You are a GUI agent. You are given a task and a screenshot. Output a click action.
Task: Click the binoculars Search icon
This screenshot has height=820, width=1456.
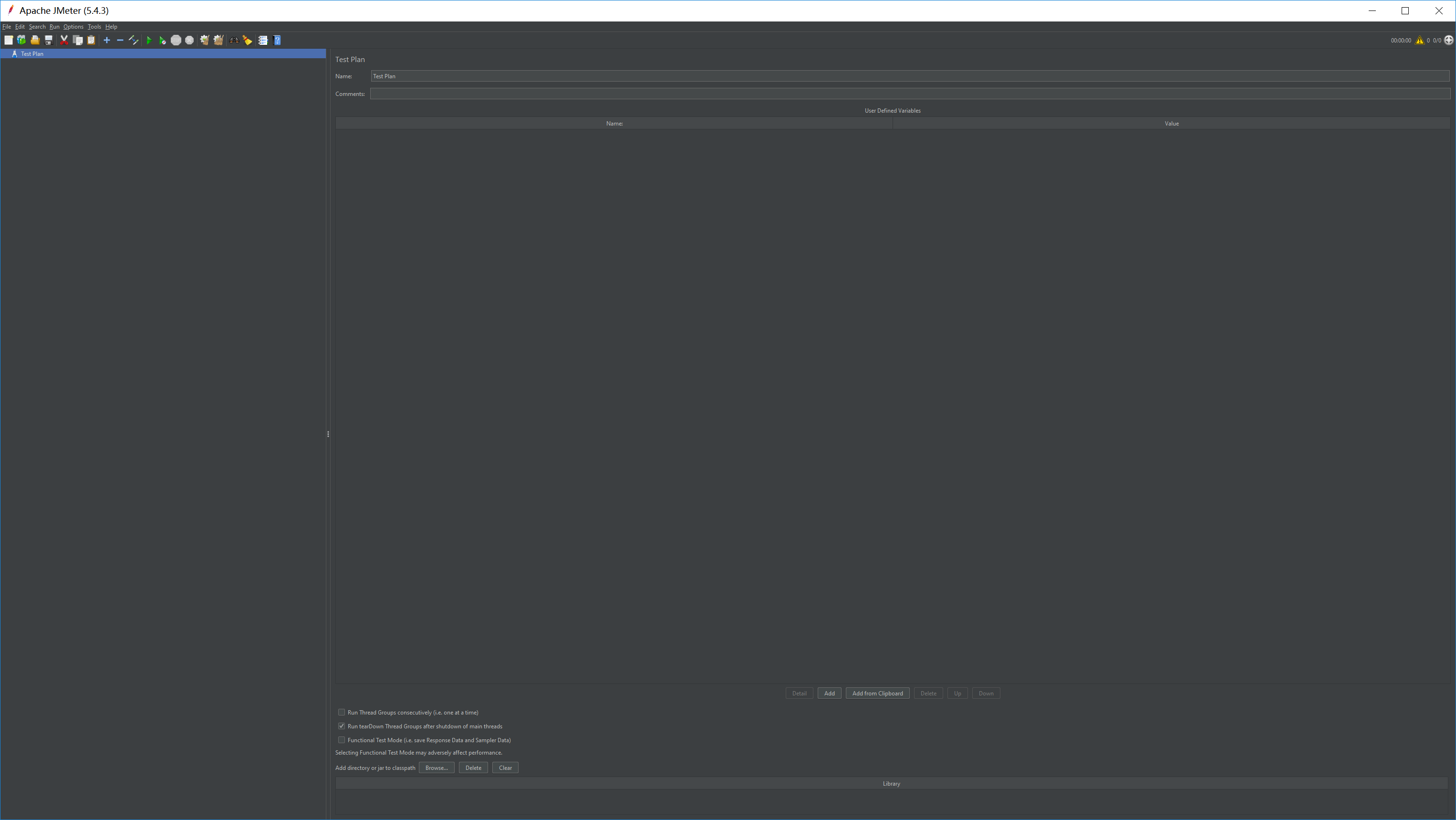234,40
